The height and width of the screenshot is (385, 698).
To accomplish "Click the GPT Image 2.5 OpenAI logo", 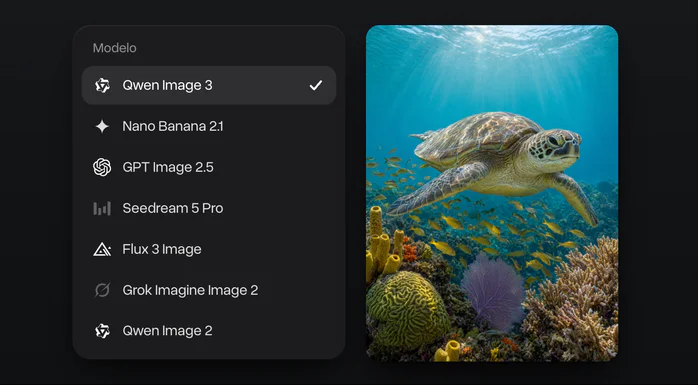I will (x=102, y=167).
